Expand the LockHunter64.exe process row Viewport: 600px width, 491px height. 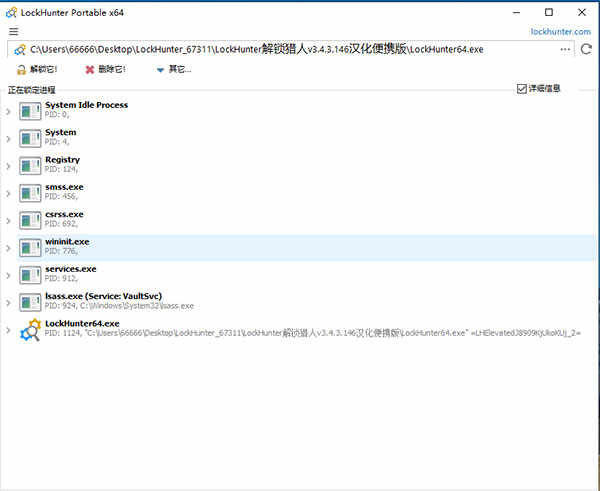pos(8,330)
